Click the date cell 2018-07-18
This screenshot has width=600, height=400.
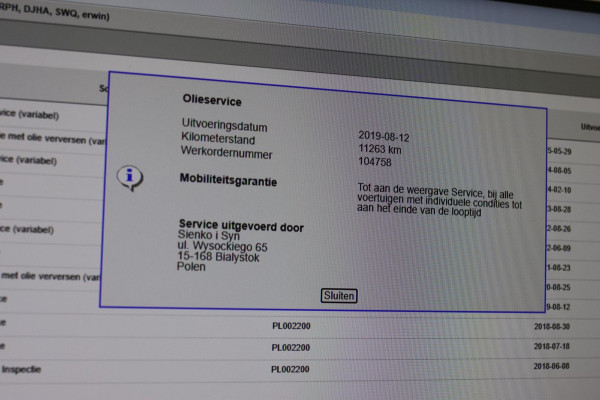pyautogui.click(x=551, y=346)
